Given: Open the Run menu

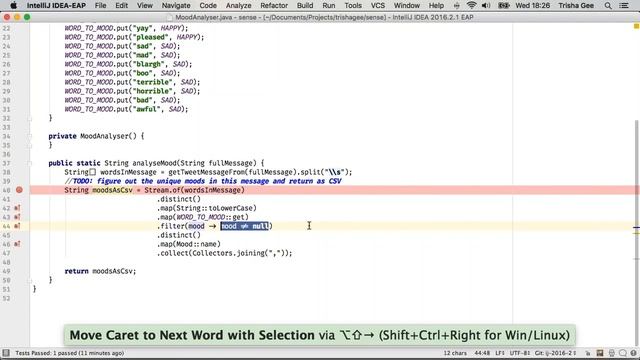Looking at the screenshot, I should pyautogui.click(x=329, y=5).
